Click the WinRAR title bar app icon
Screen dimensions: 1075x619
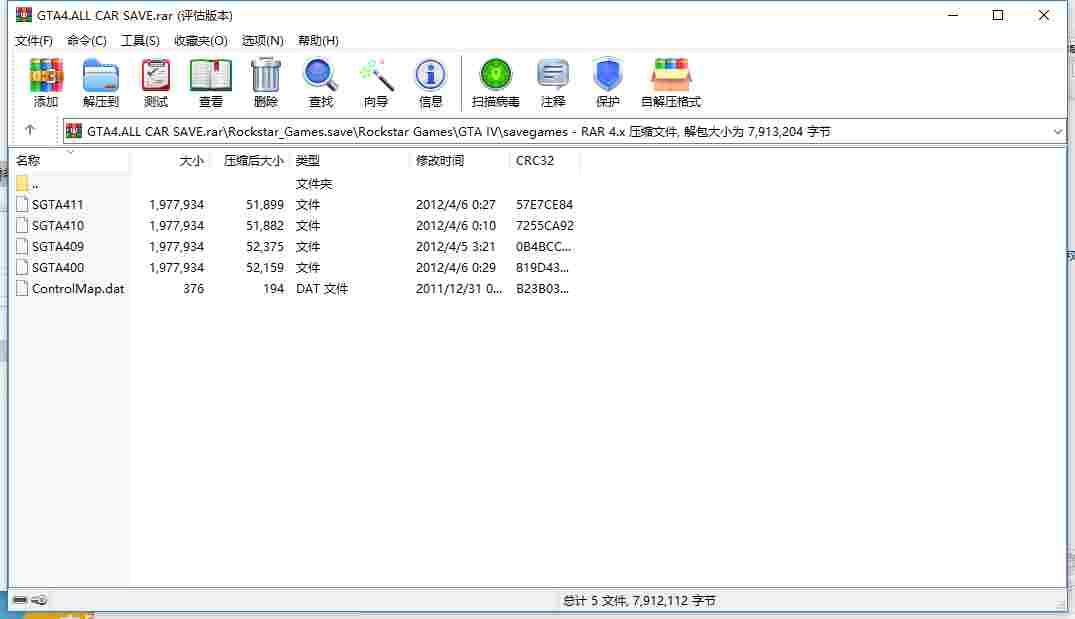[23, 14]
